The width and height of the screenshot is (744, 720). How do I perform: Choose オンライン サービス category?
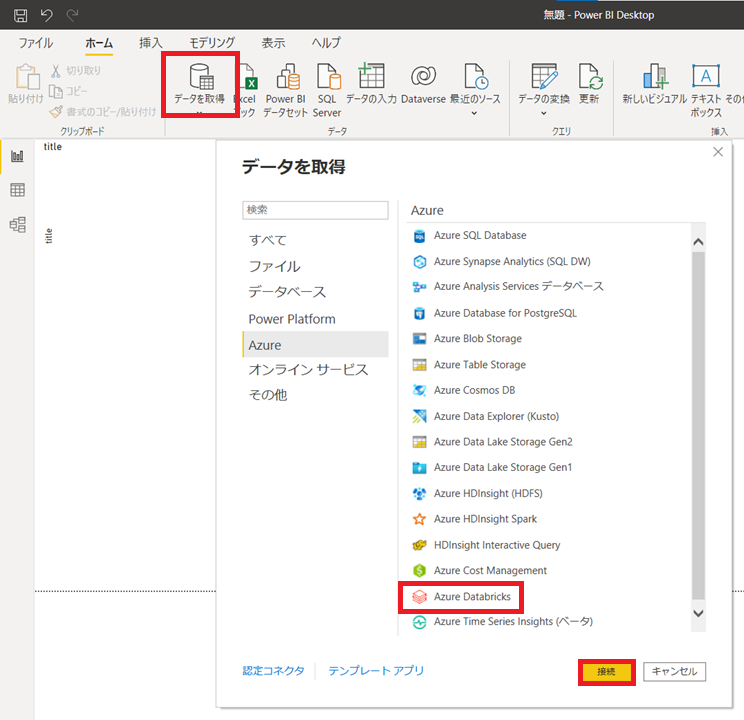coord(316,370)
